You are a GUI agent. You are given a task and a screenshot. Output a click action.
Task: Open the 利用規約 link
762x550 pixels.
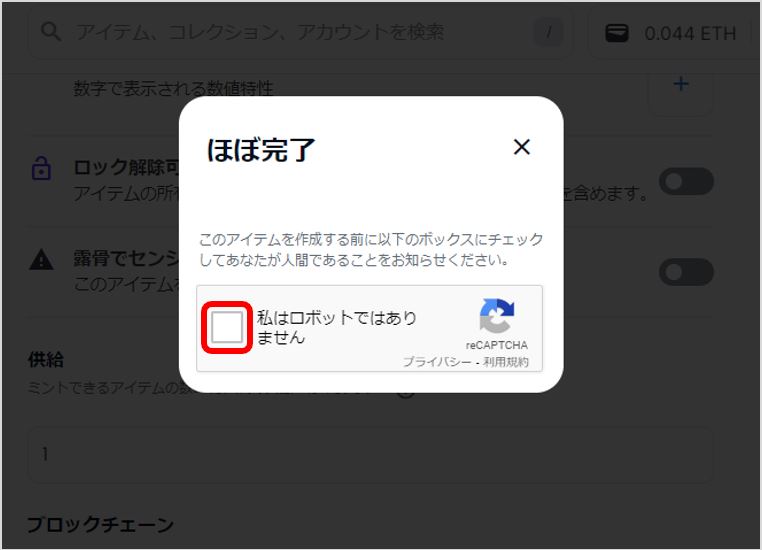506,361
